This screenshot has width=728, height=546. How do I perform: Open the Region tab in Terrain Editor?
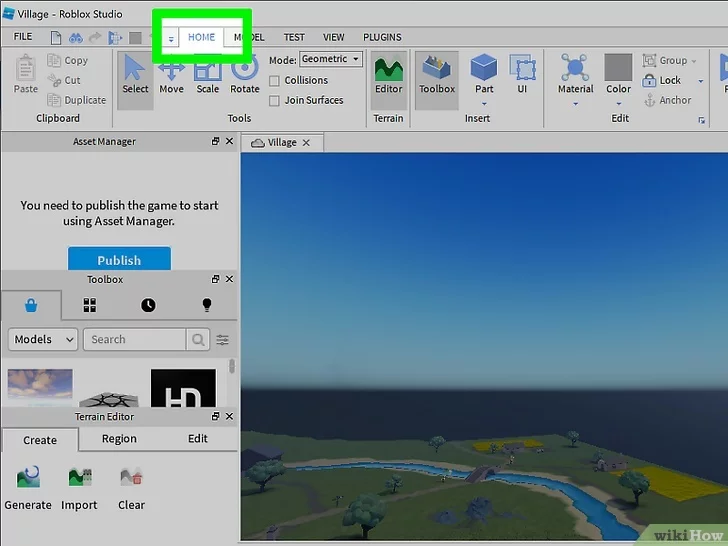pyautogui.click(x=119, y=439)
